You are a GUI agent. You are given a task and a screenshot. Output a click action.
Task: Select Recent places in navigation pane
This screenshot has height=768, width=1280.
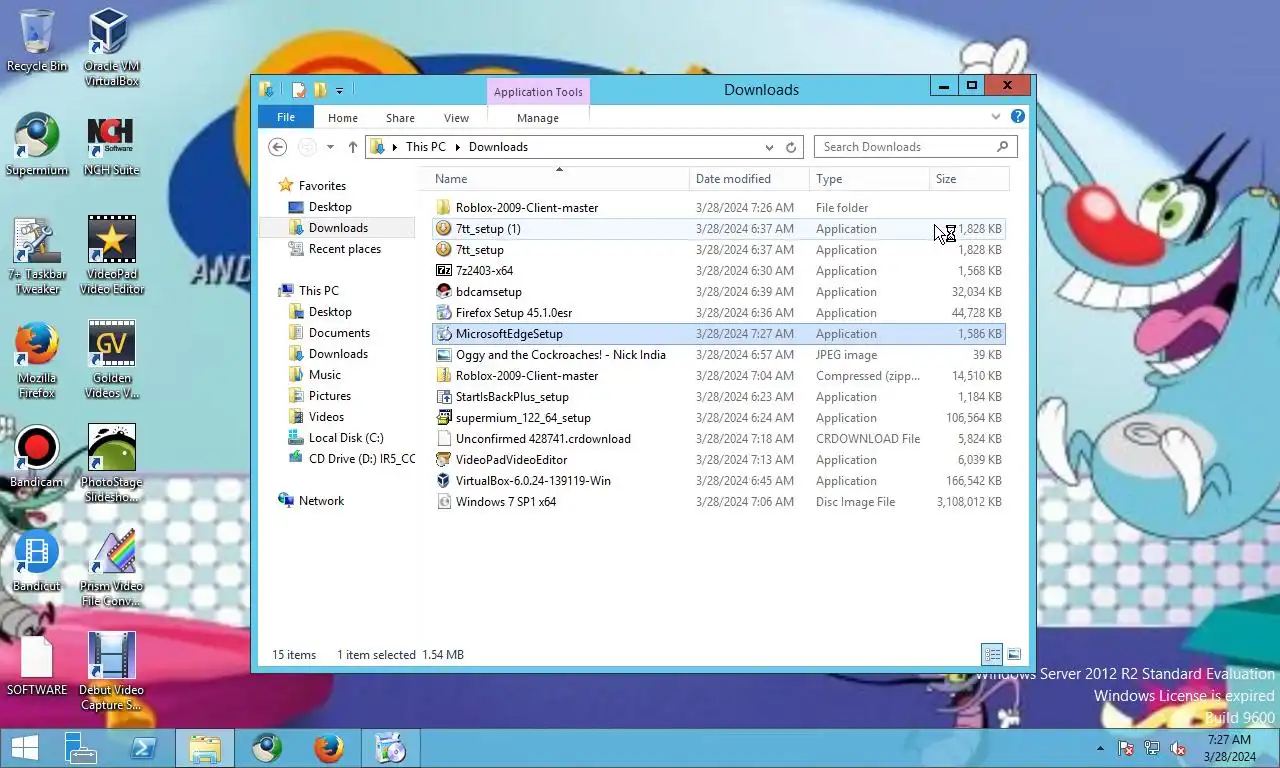tap(344, 249)
